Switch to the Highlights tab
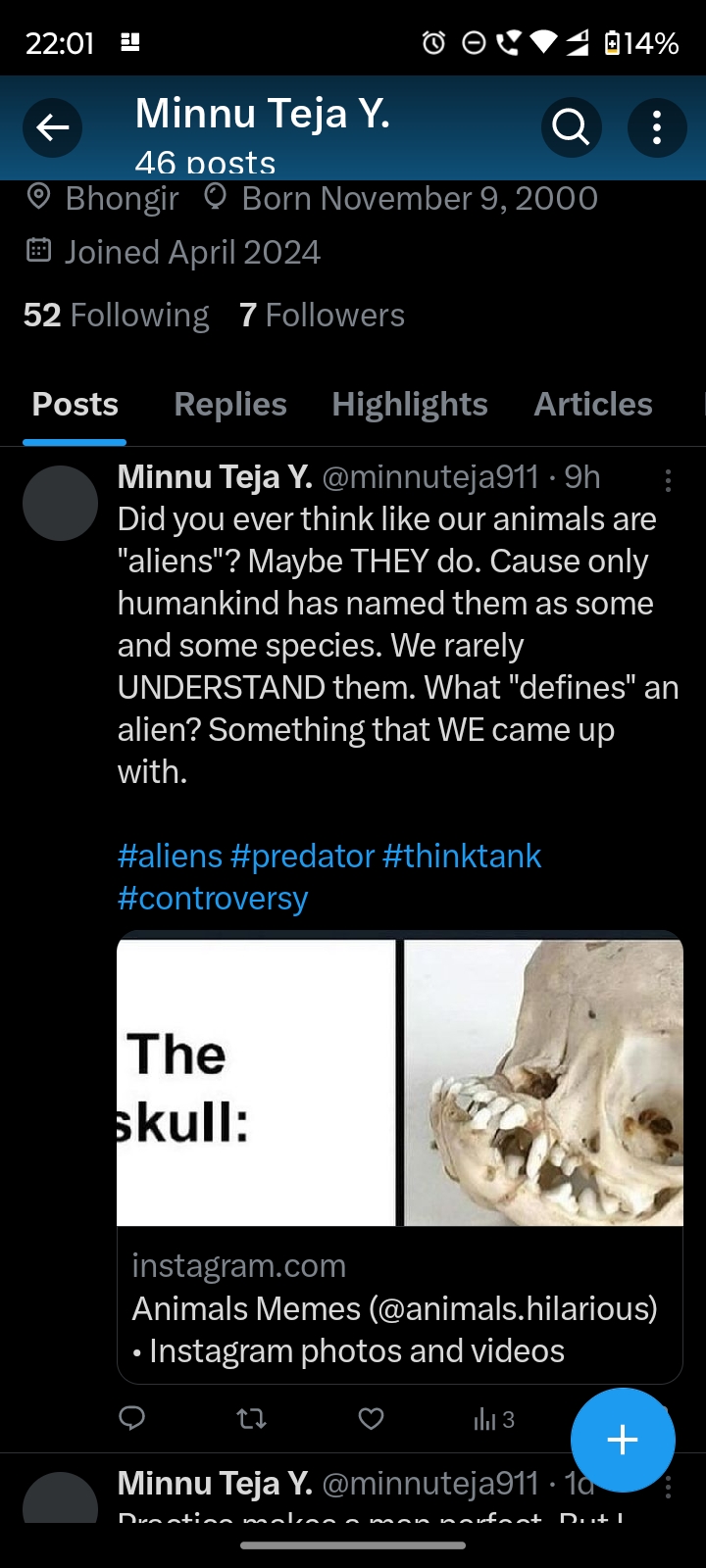 pos(410,404)
